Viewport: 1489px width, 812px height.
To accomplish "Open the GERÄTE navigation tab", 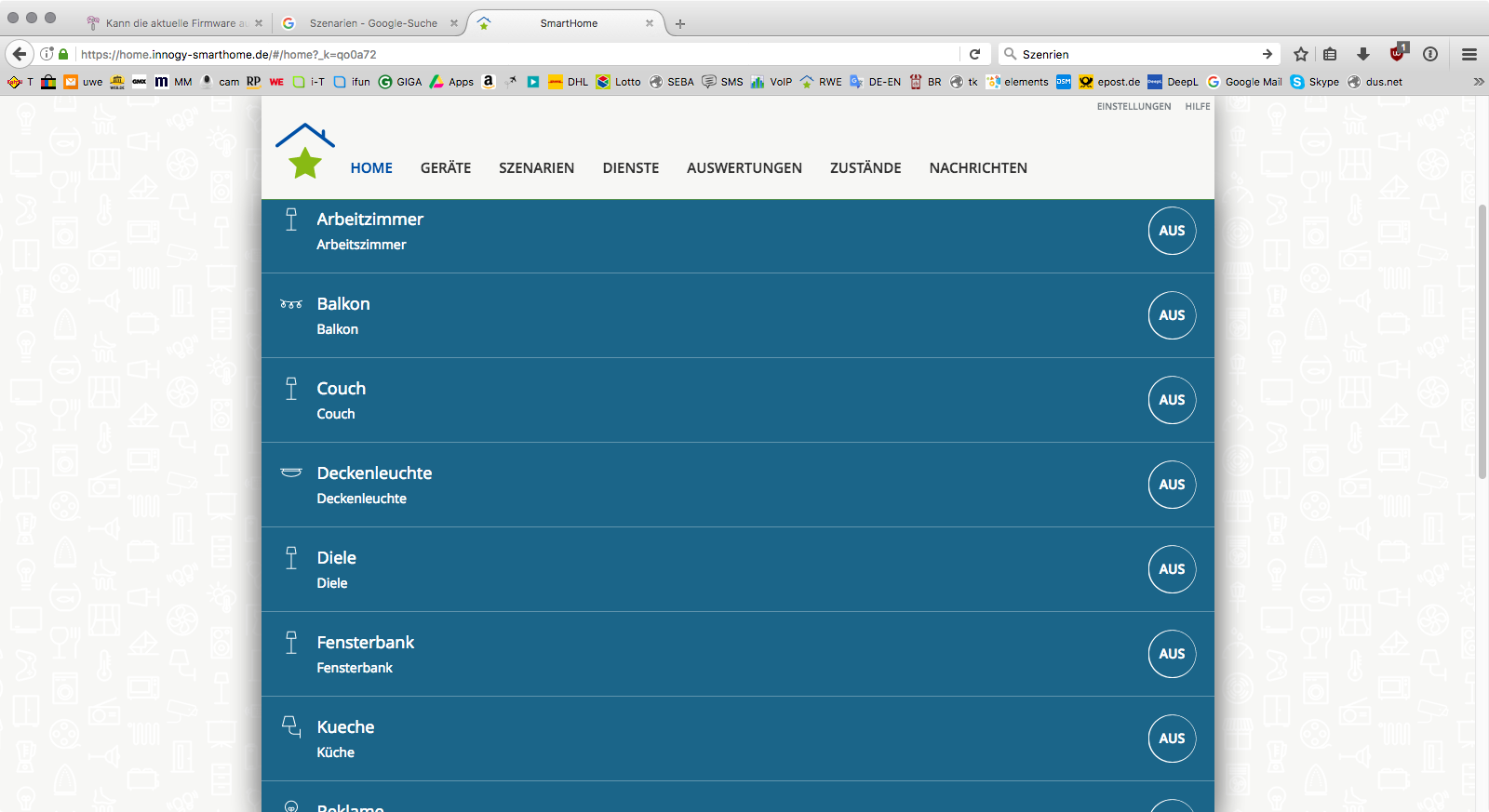I will 446,168.
